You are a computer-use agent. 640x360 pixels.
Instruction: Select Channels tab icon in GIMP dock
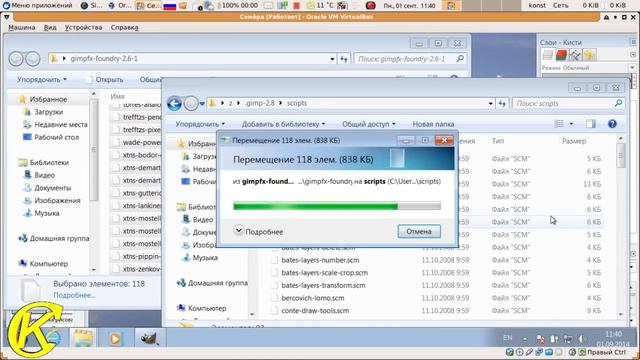(562, 55)
